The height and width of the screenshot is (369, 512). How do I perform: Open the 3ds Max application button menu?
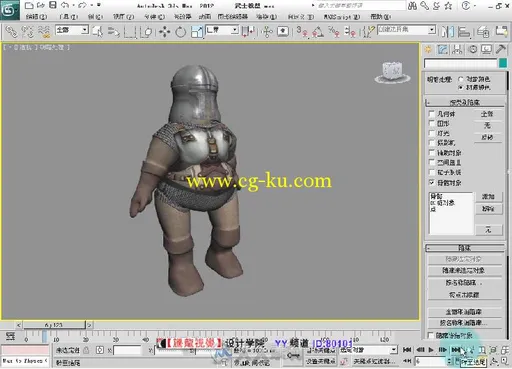coord(9,10)
